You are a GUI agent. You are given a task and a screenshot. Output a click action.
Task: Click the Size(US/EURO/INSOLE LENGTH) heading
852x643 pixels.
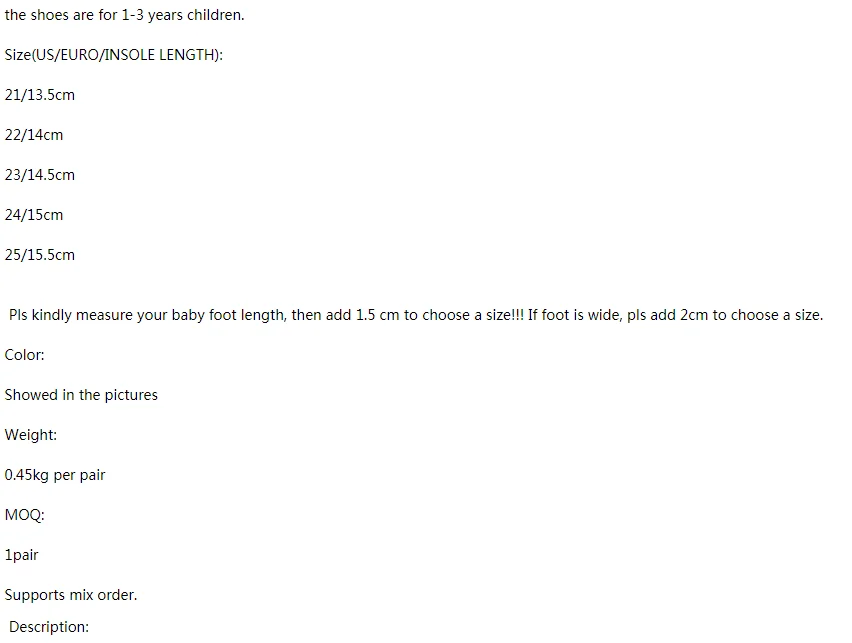(114, 55)
